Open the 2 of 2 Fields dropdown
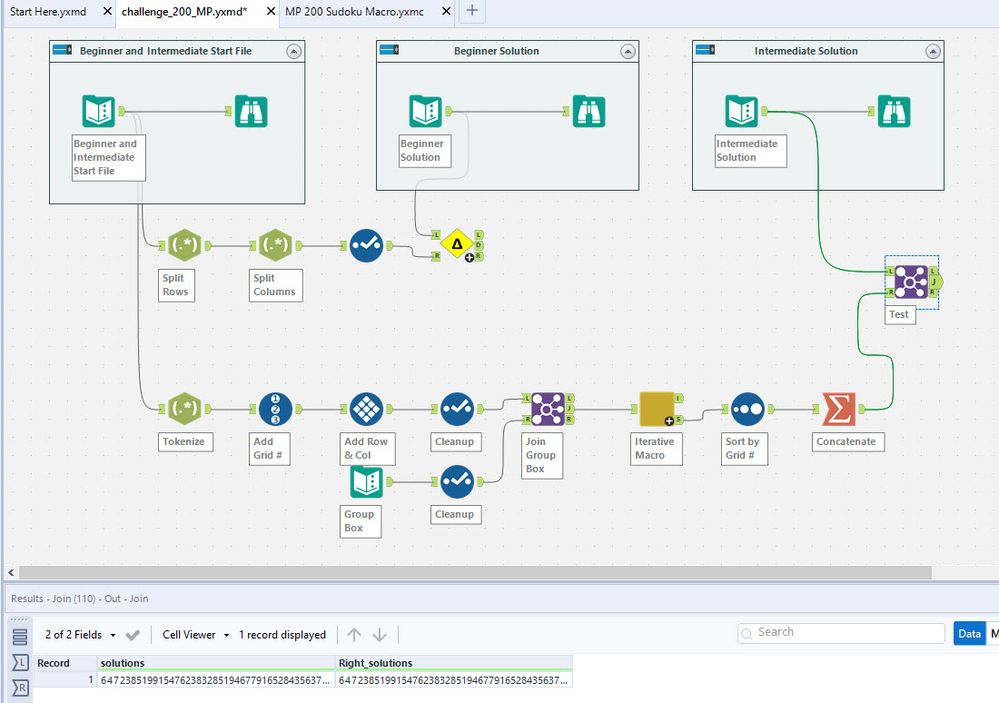The image size is (999, 703). coord(78,633)
